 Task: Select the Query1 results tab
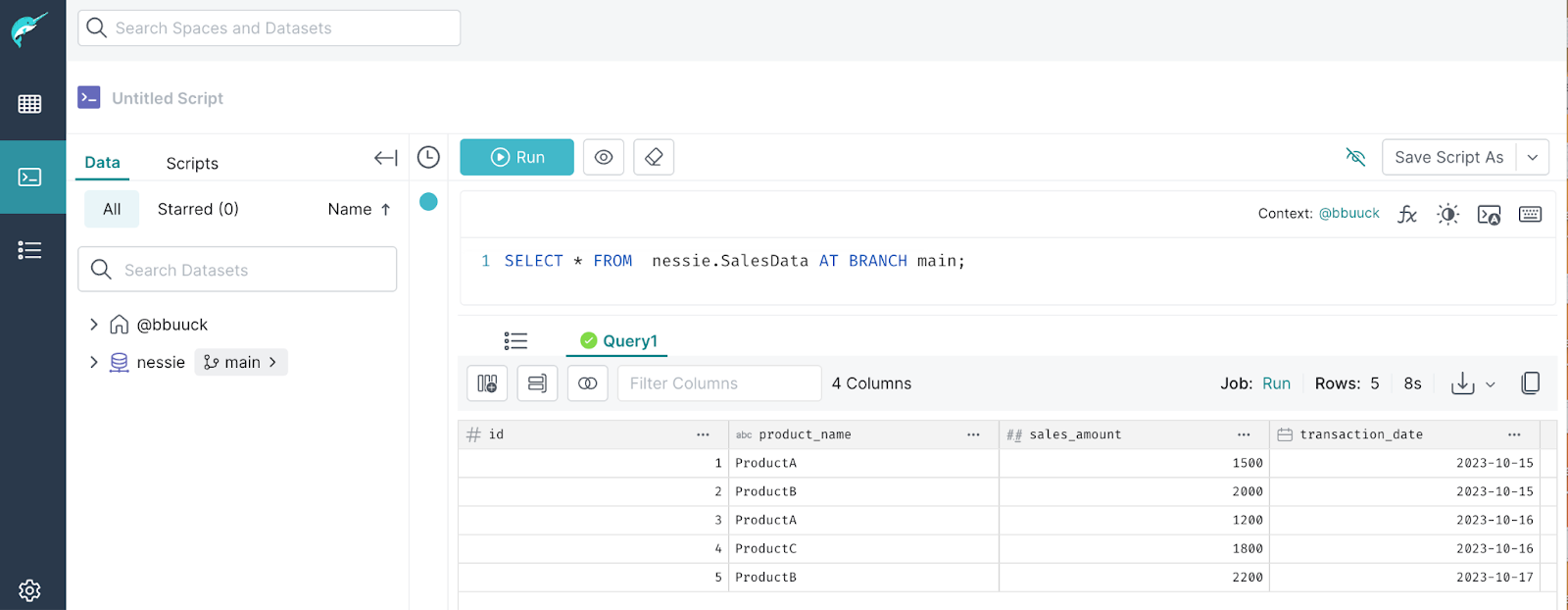pos(618,340)
